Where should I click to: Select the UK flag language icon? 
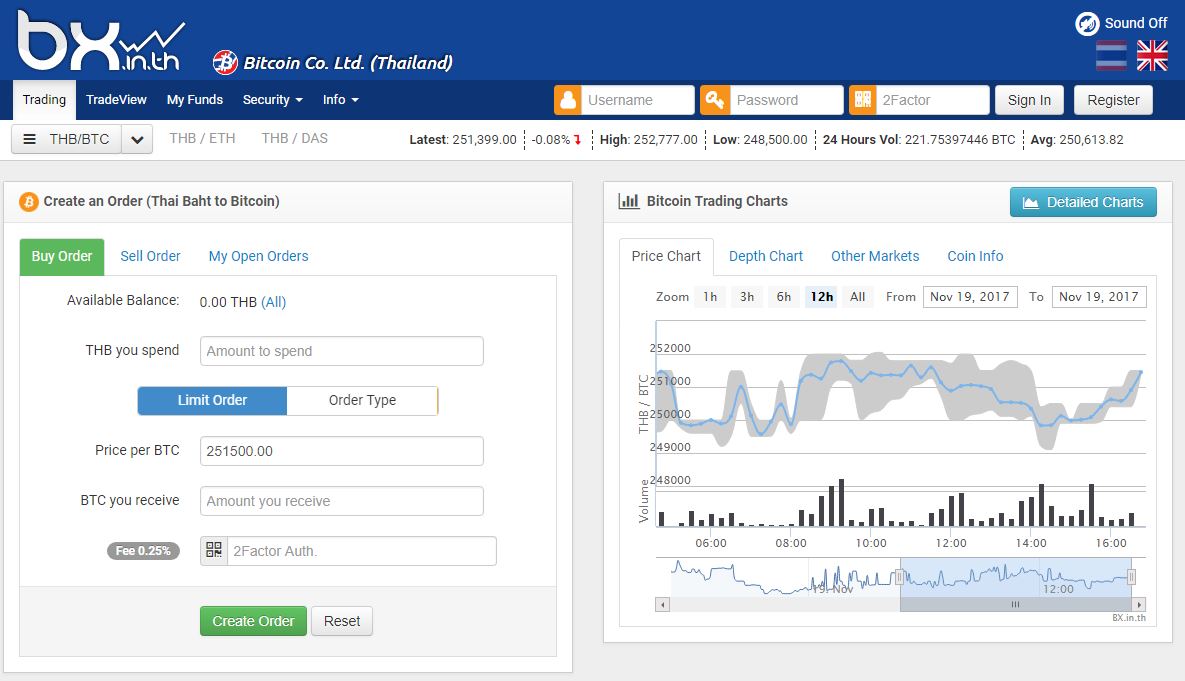pos(1152,56)
